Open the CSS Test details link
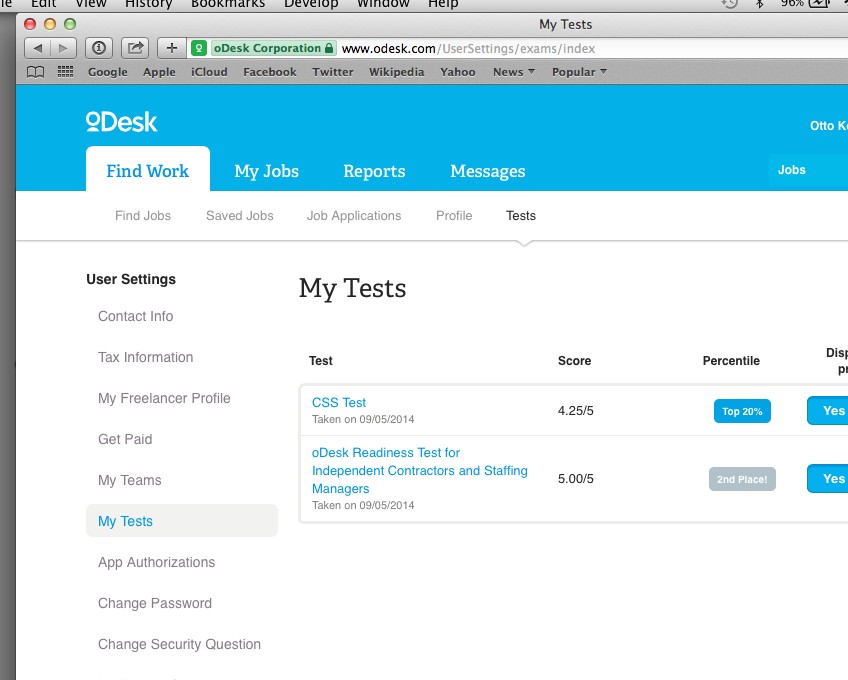The width and height of the screenshot is (848, 680). 339,402
